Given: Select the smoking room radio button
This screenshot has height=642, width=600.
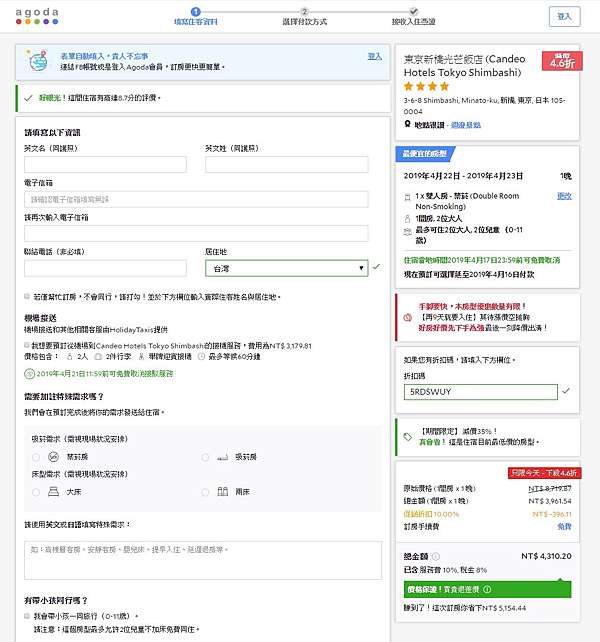Looking at the screenshot, I should tap(205, 457).
